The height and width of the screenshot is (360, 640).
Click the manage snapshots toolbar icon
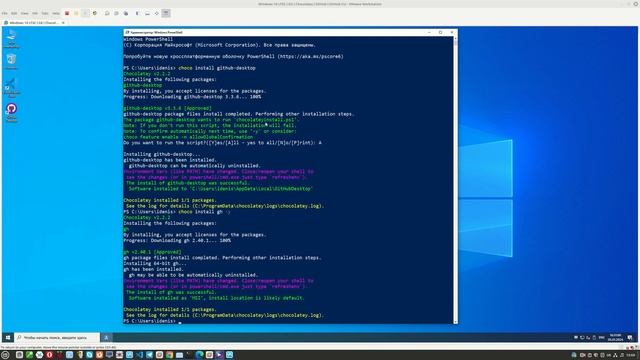click(126, 13)
